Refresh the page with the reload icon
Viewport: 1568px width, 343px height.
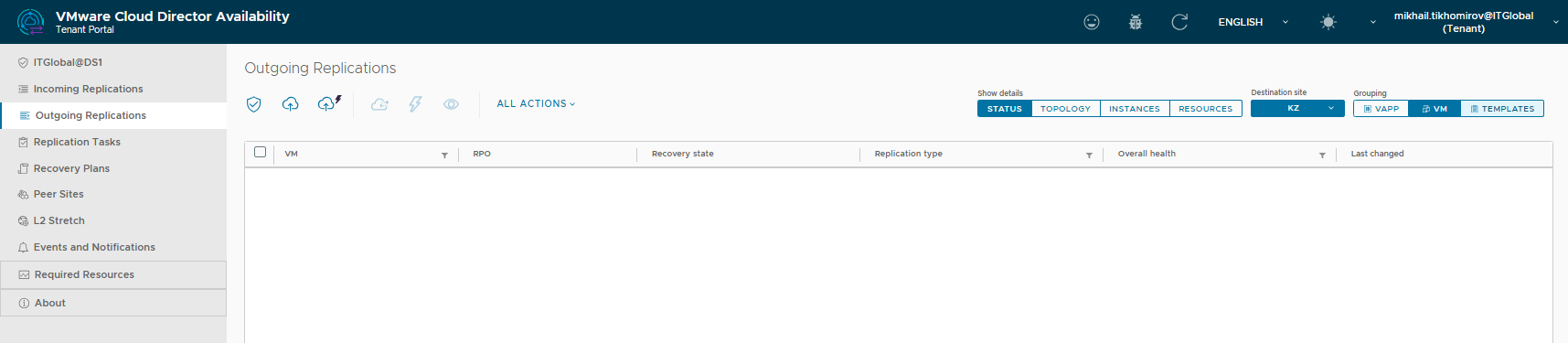pos(1179,22)
